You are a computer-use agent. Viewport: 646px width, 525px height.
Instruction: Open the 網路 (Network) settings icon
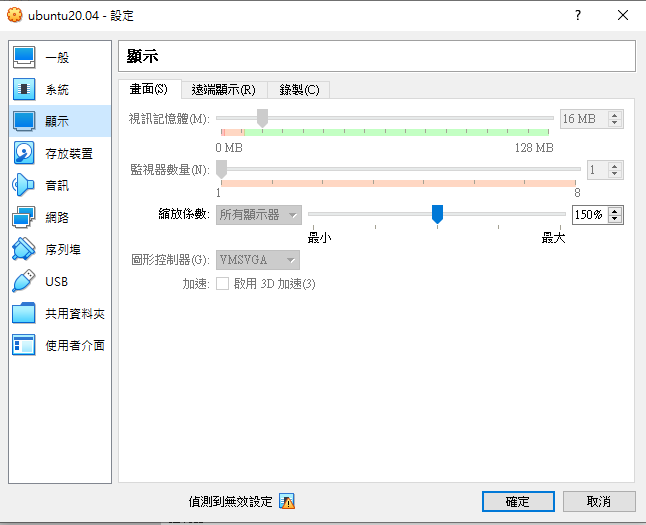tap(25, 217)
